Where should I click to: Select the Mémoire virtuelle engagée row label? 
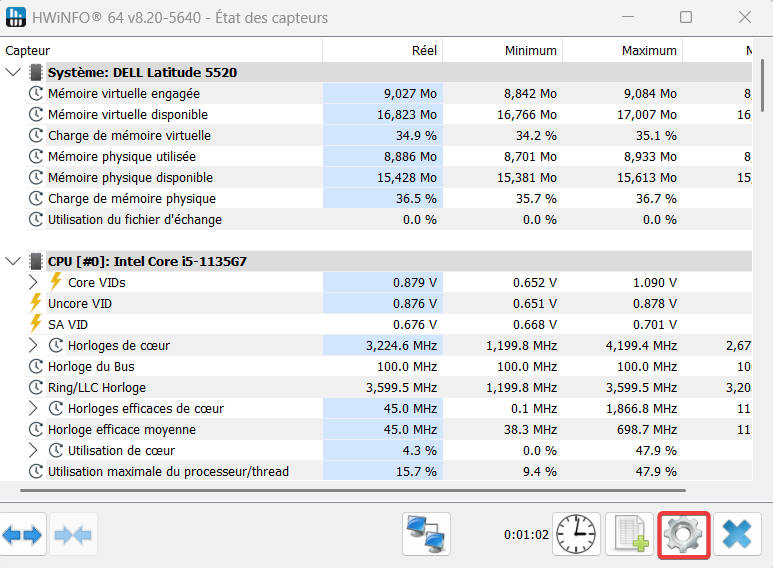(x=124, y=94)
